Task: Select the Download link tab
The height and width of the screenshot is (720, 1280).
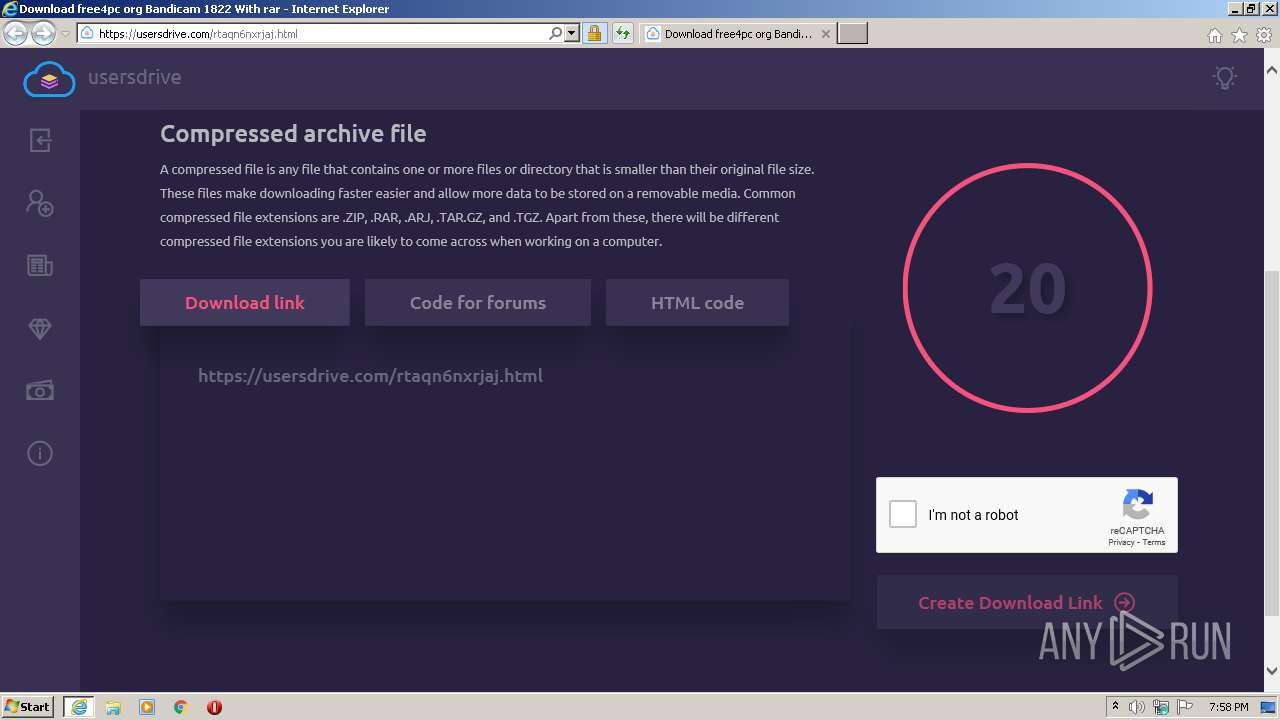Action: pos(245,302)
